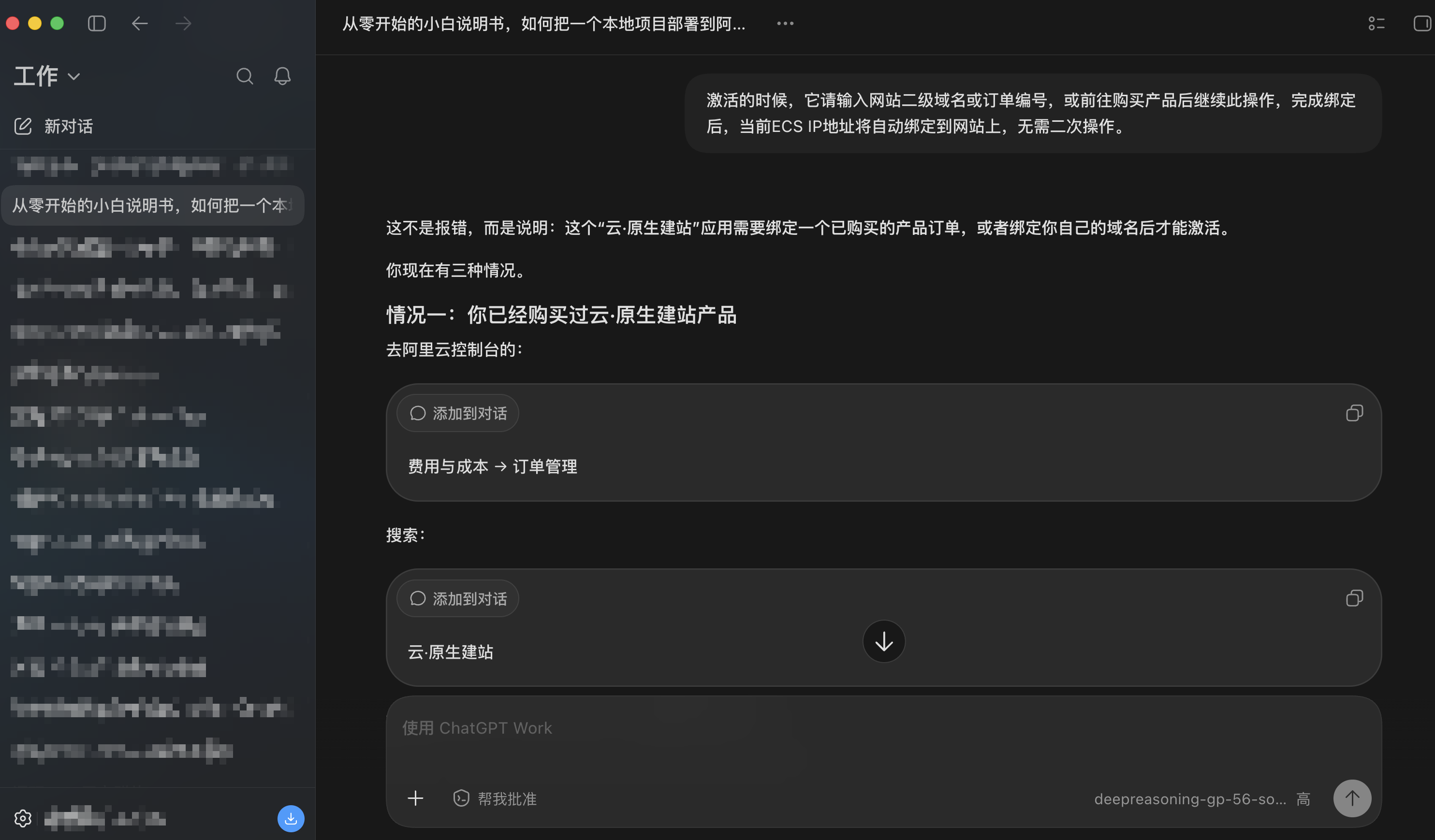Add an attachment with the plus icon
The width and height of the screenshot is (1435, 840).
click(416, 798)
